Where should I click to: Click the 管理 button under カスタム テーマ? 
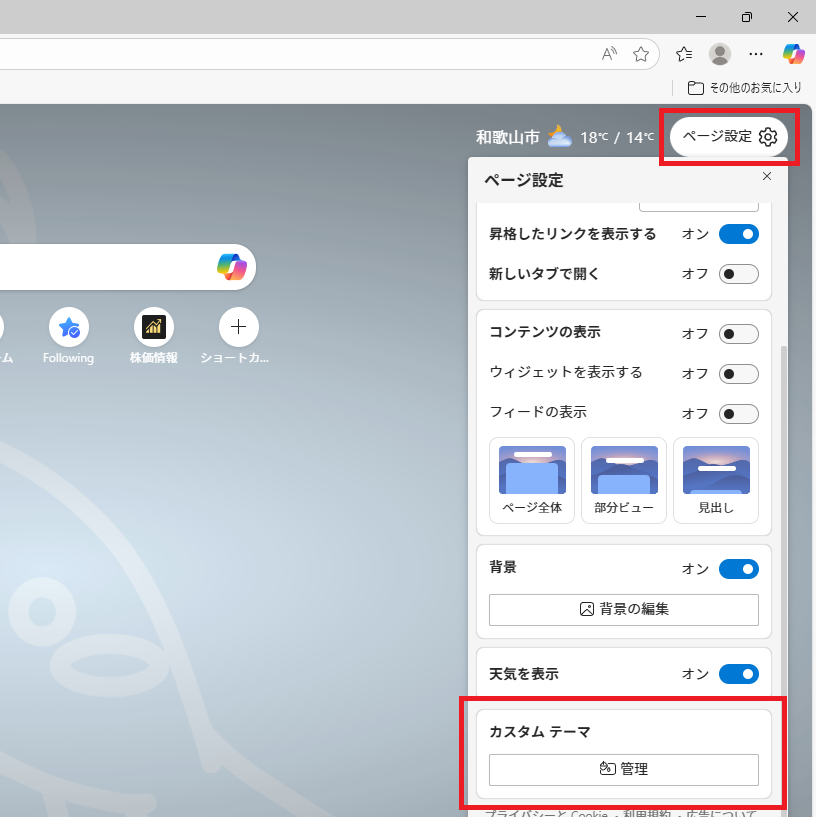click(x=623, y=769)
